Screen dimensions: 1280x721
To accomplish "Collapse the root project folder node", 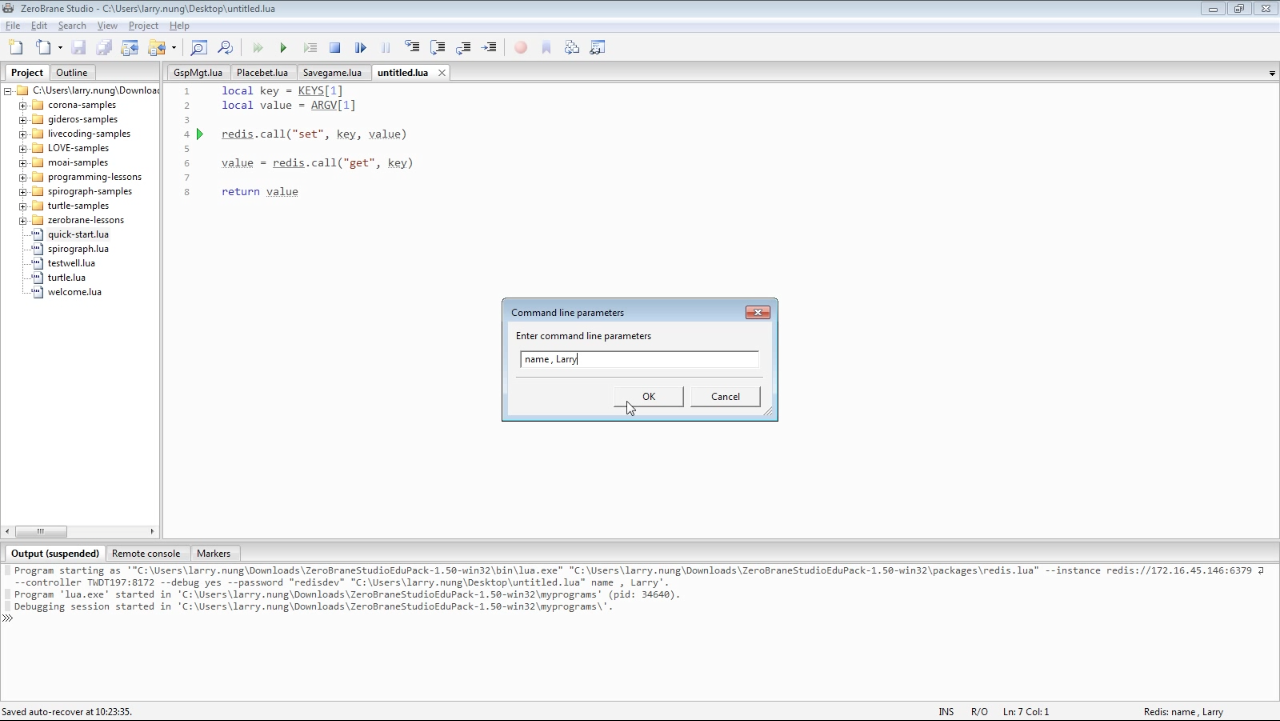I will [x=8, y=91].
